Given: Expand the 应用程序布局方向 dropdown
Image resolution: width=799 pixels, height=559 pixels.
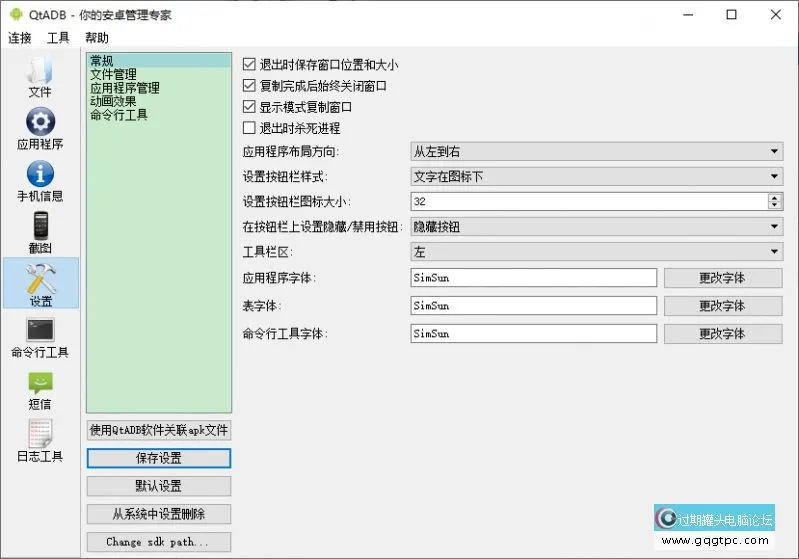Looking at the screenshot, I should tap(596, 151).
